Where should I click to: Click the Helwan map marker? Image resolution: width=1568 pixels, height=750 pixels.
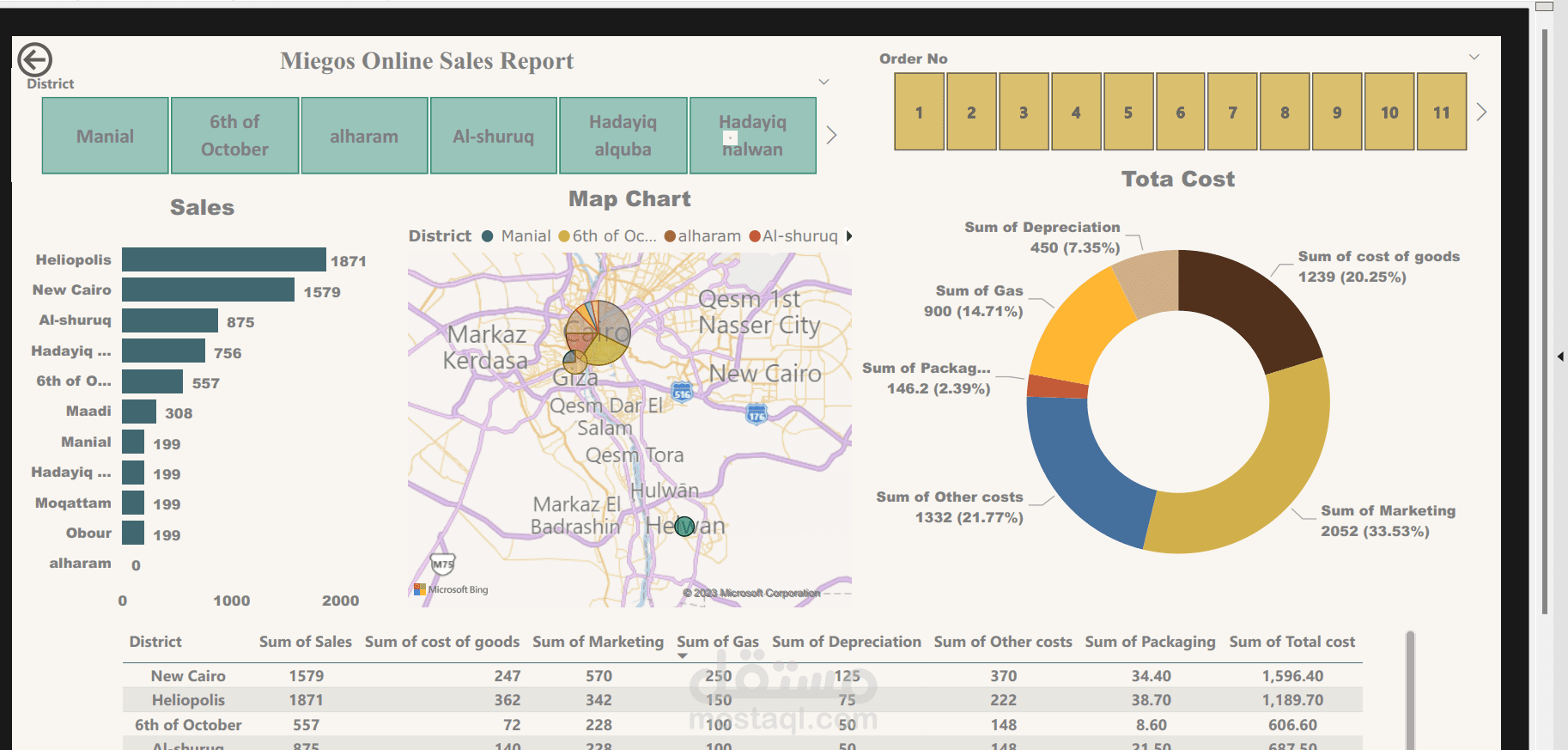click(x=684, y=526)
